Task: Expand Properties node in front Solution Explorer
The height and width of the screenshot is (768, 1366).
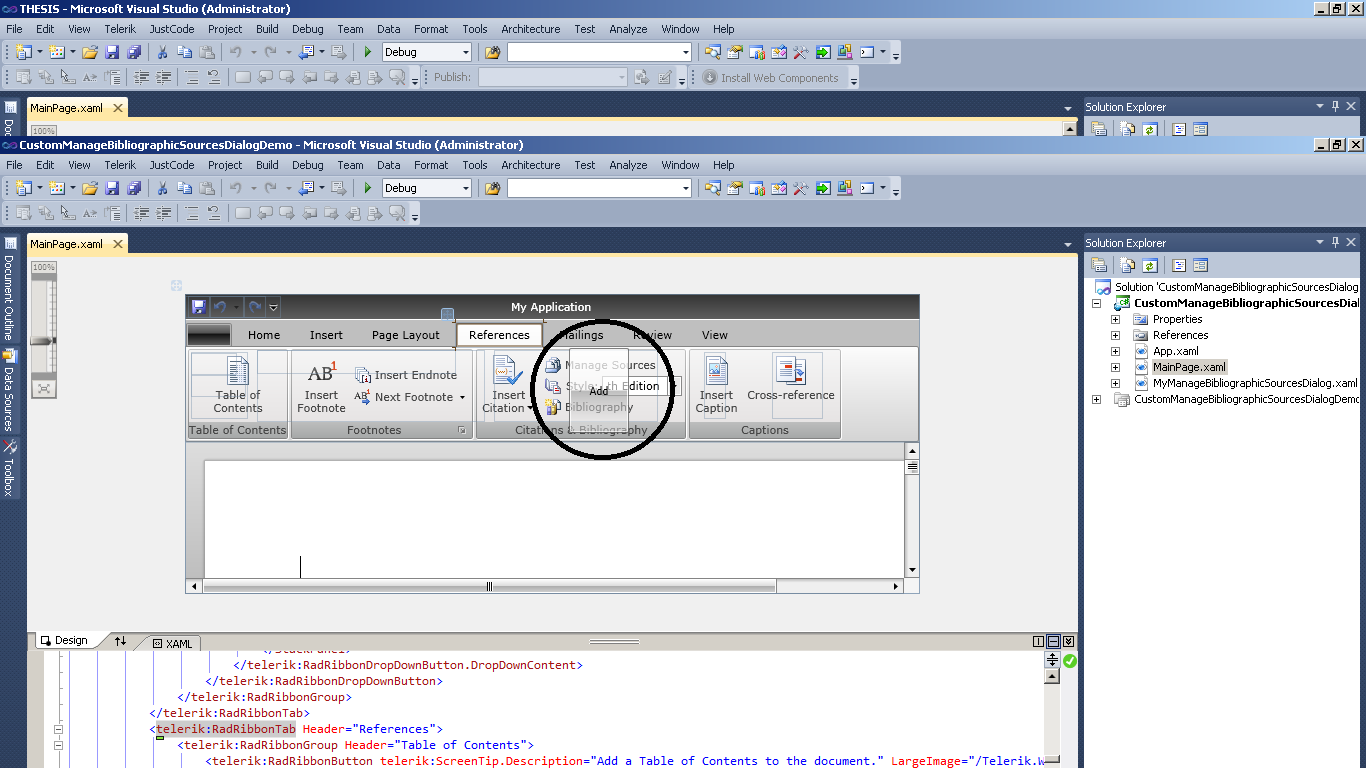Action: [x=1115, y=319]
